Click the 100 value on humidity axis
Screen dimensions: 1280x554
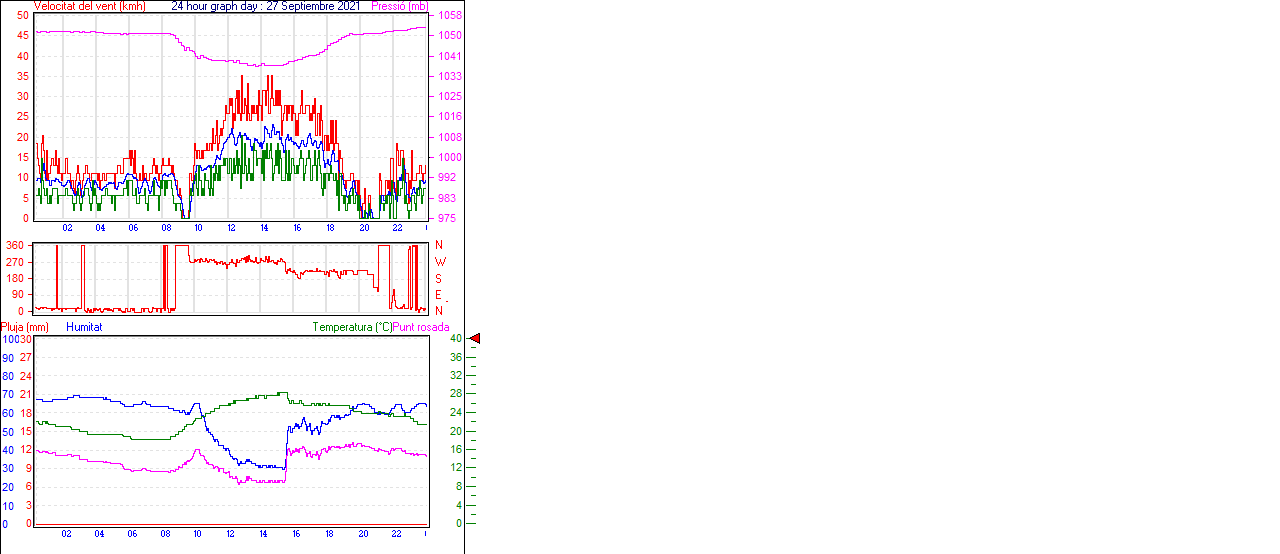[x=9, y=339]
